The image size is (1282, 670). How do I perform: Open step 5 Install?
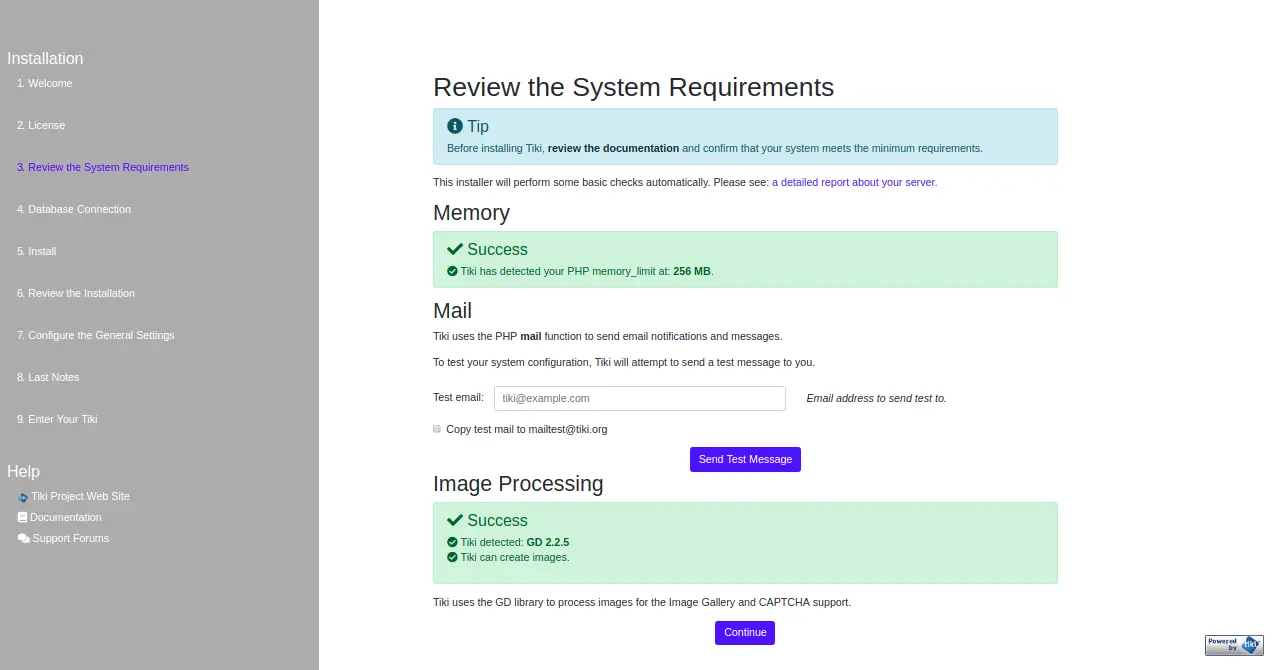point(36,251)
